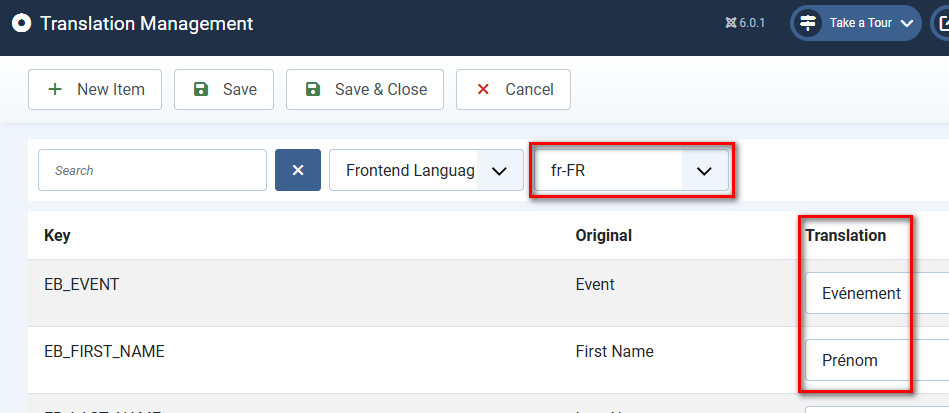
Task: Clear the search with the blue X button
Action: point(298,170)
